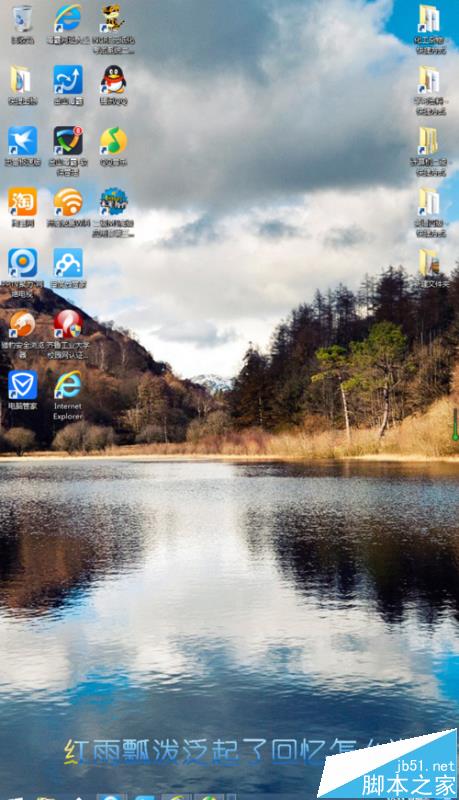
Task: Open the Recycle Bin desktop icon
Action: (22, 20)
